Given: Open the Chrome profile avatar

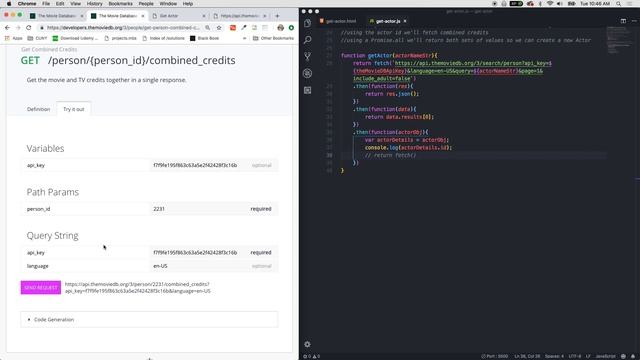Looking at the screenshot, I should pos(280,28).
